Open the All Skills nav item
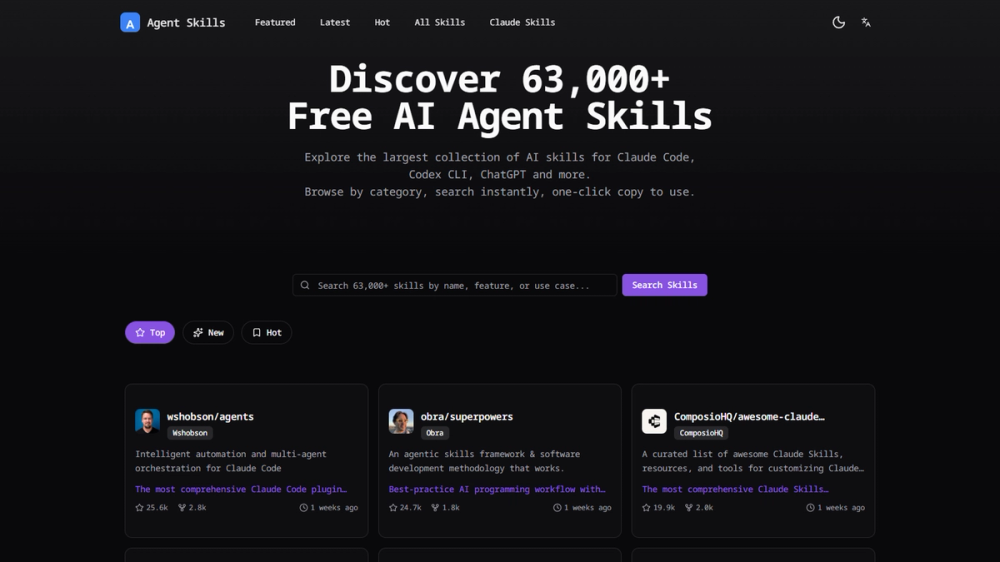This screenshot has height=562, width=1000. coord(439,22)
